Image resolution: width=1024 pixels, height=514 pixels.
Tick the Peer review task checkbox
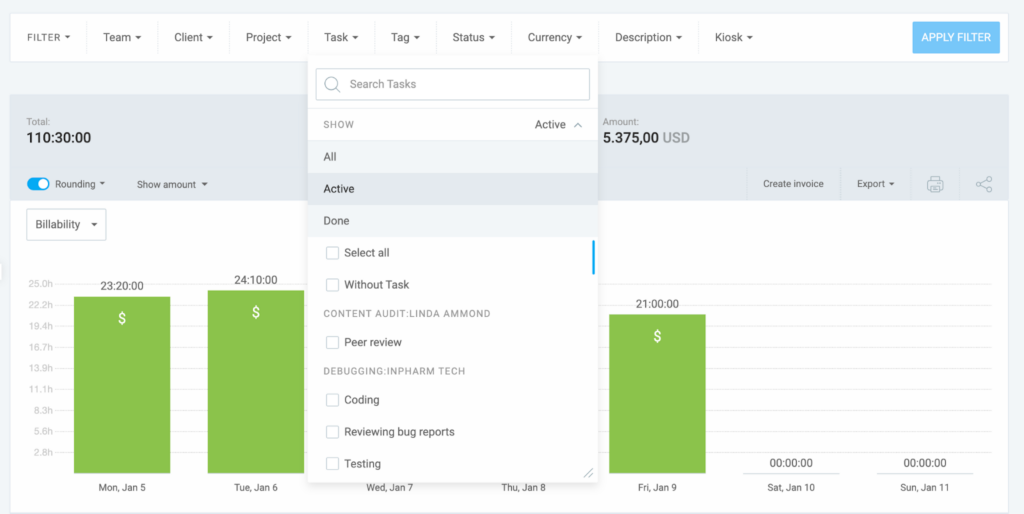click(333, 342)
